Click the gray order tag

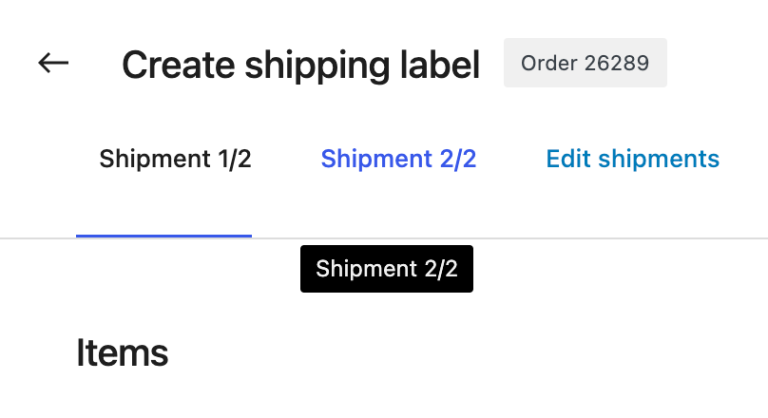click(585, 64)
